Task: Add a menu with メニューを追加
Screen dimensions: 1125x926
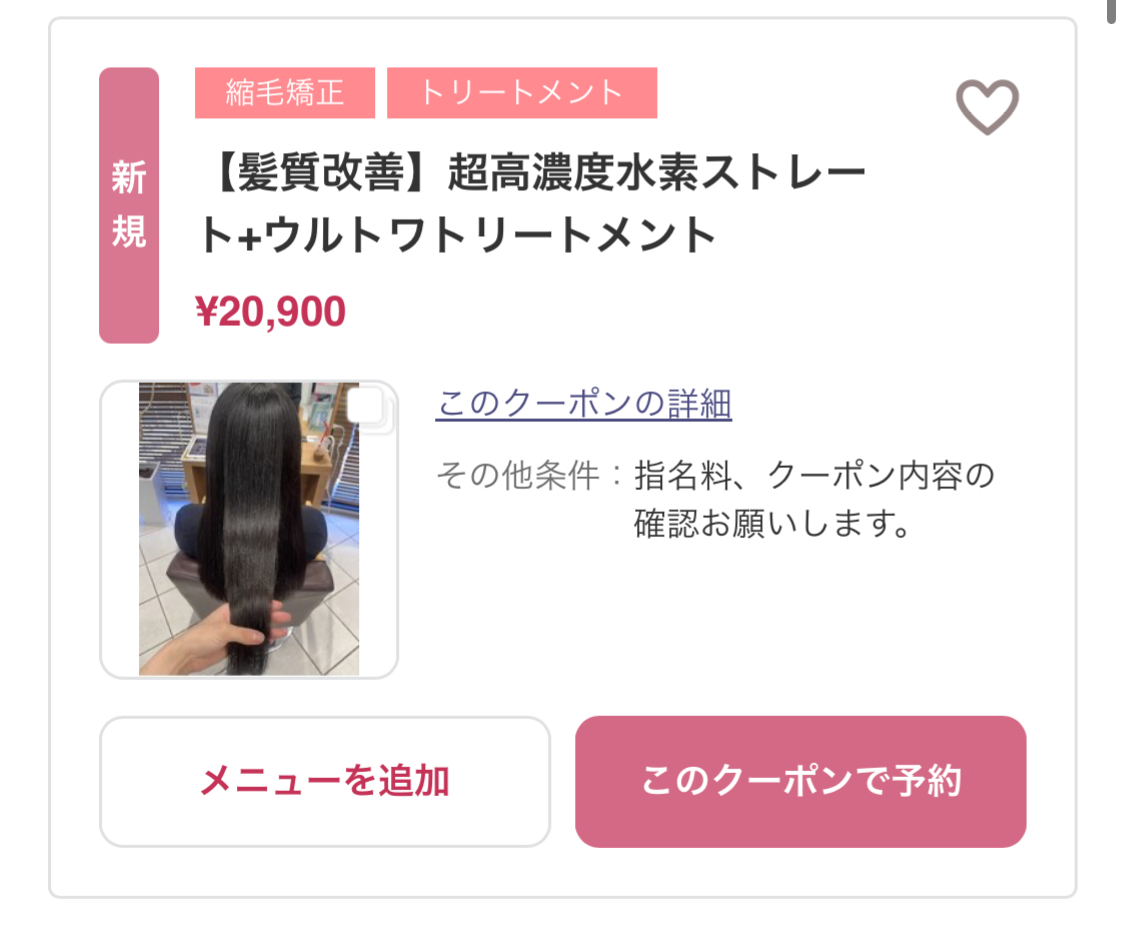Action: pos(325,781)
